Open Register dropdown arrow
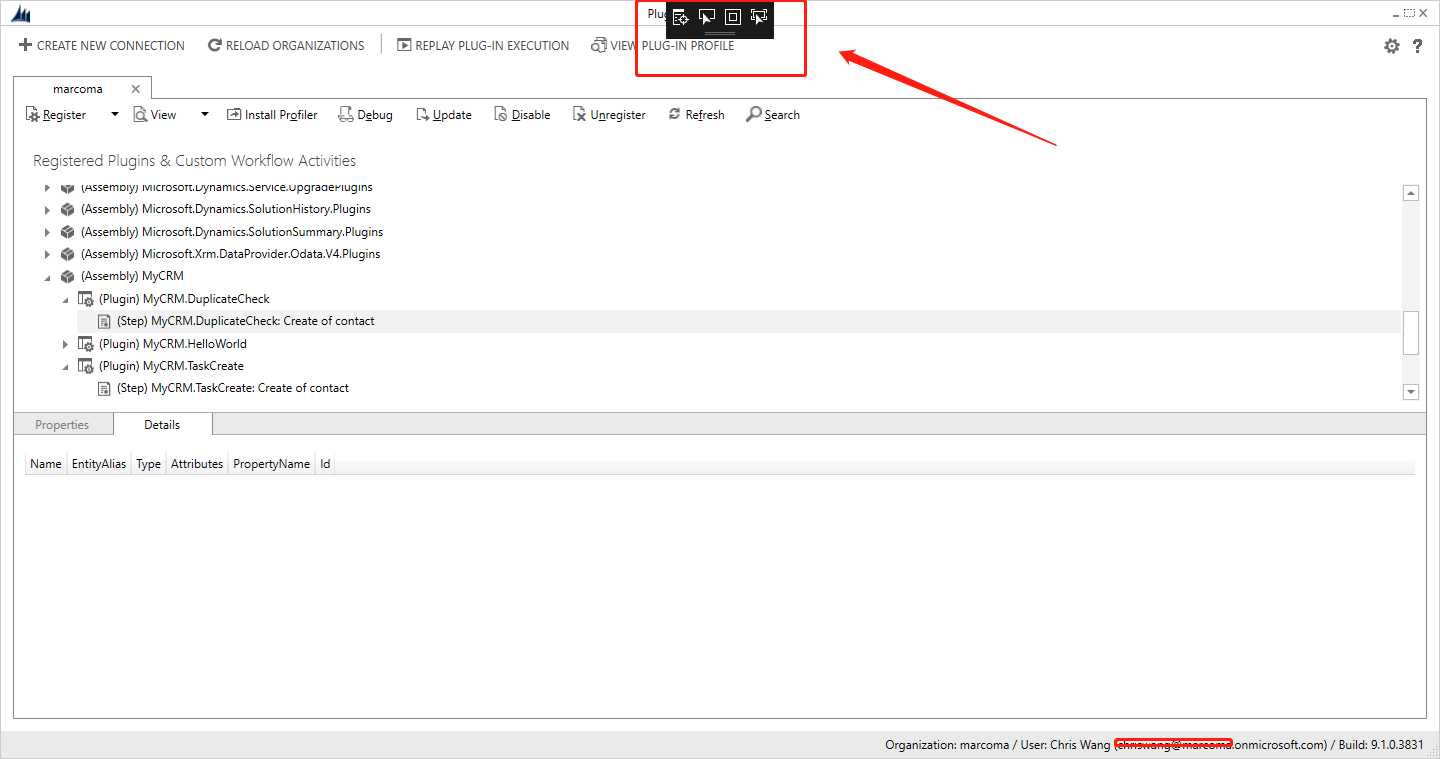The image size is (1440, 759). coord(114,115)
